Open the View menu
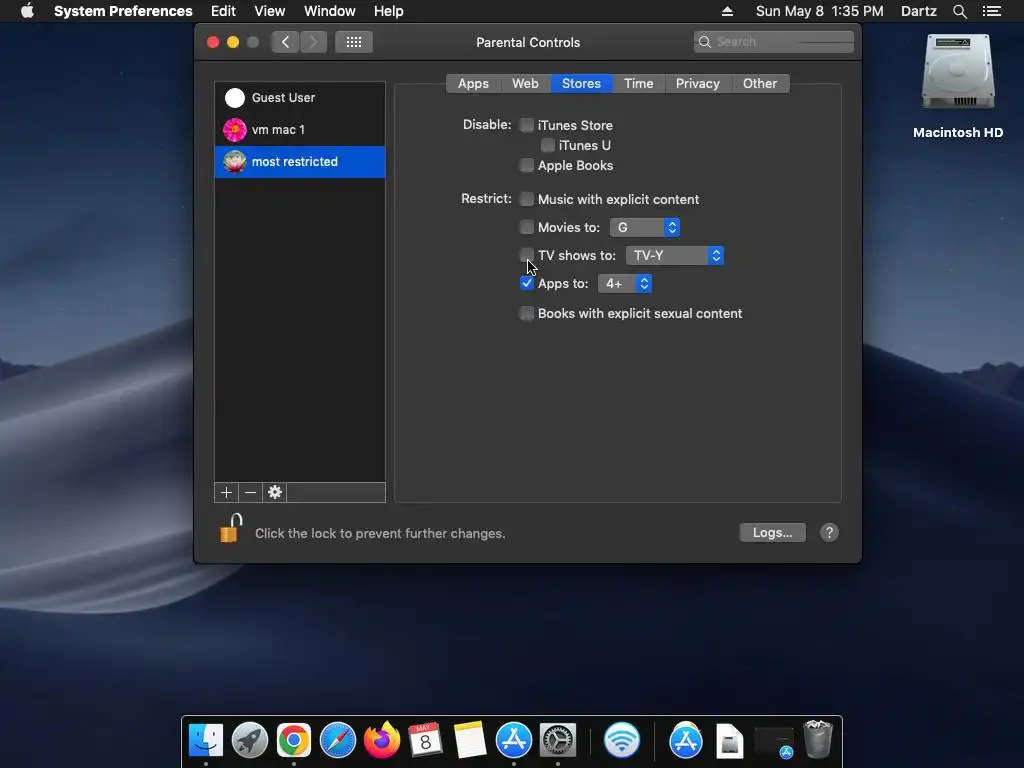This screenshot has width=1024, height=768. (270, 11)
